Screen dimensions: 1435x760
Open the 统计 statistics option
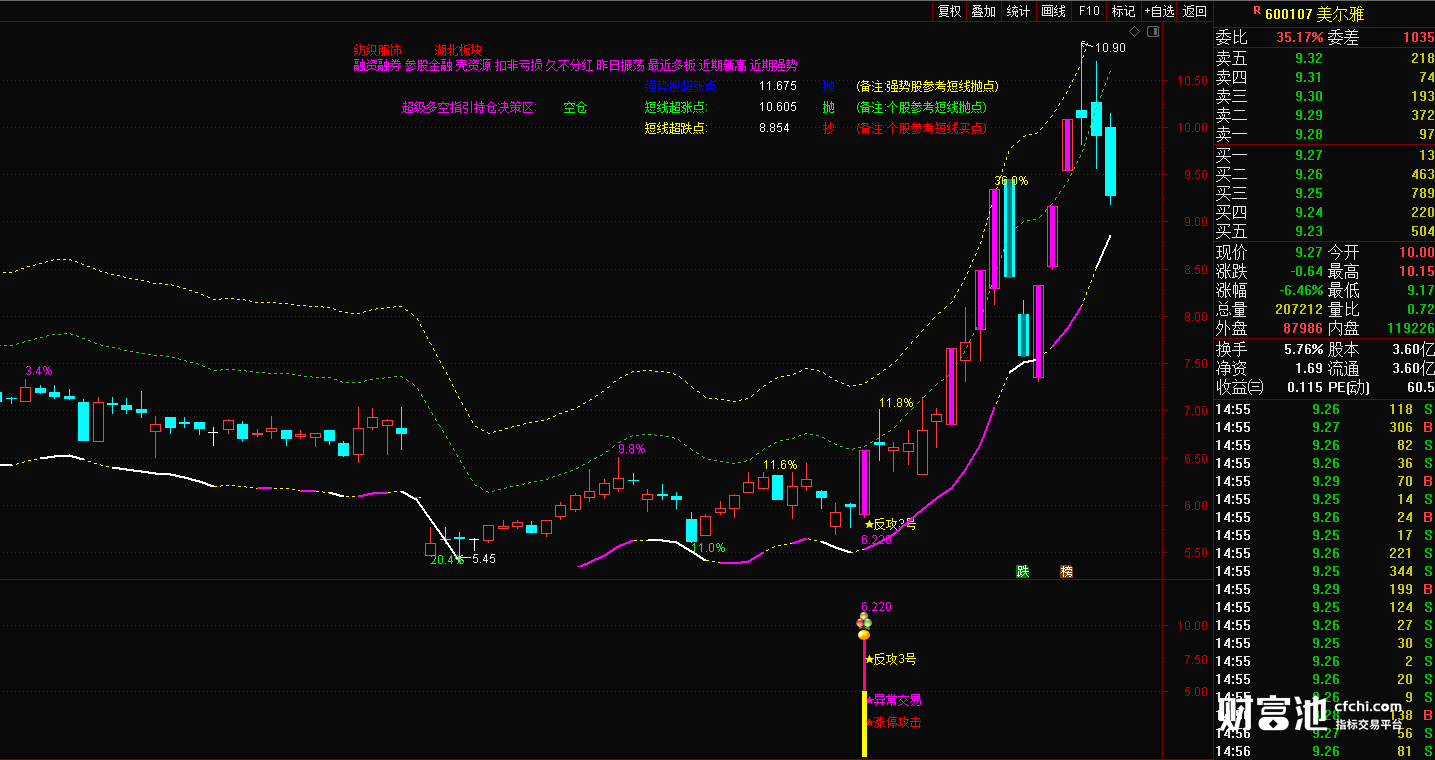point(1018,11)
